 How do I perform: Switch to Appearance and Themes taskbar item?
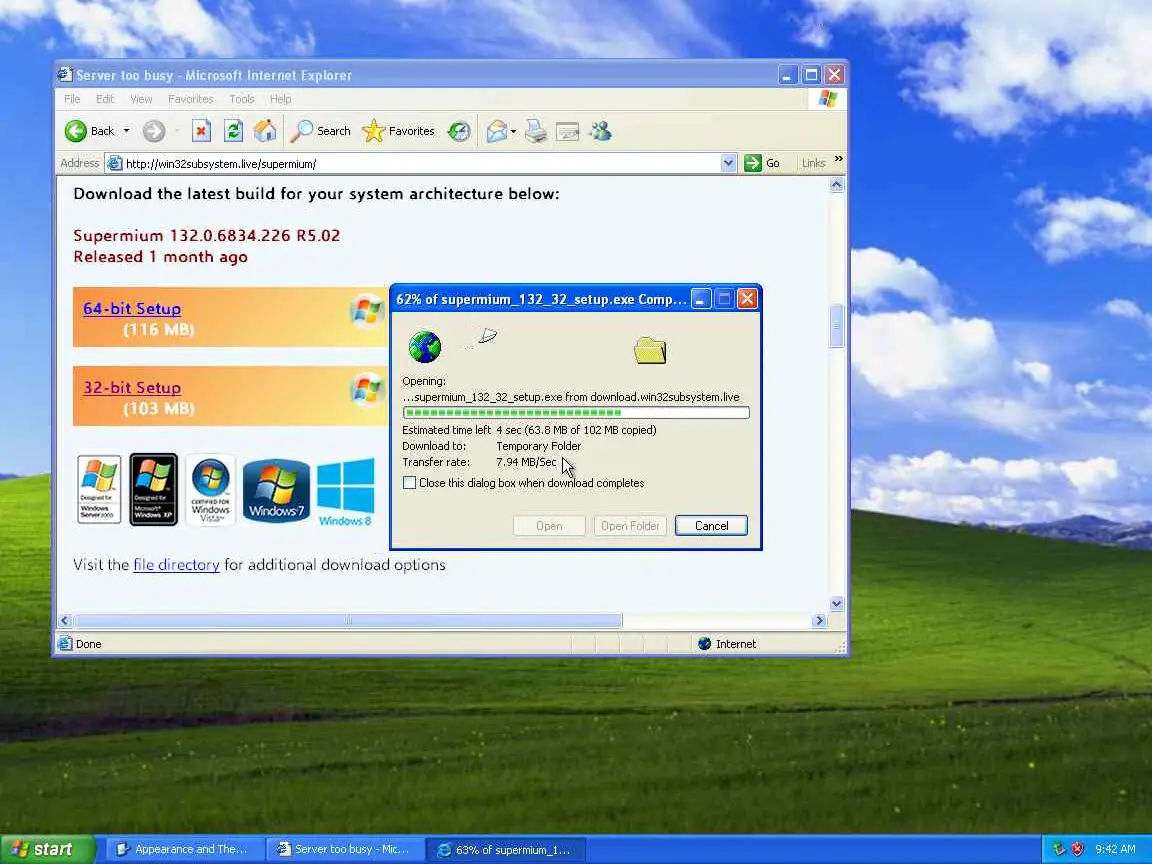[183, 849]
